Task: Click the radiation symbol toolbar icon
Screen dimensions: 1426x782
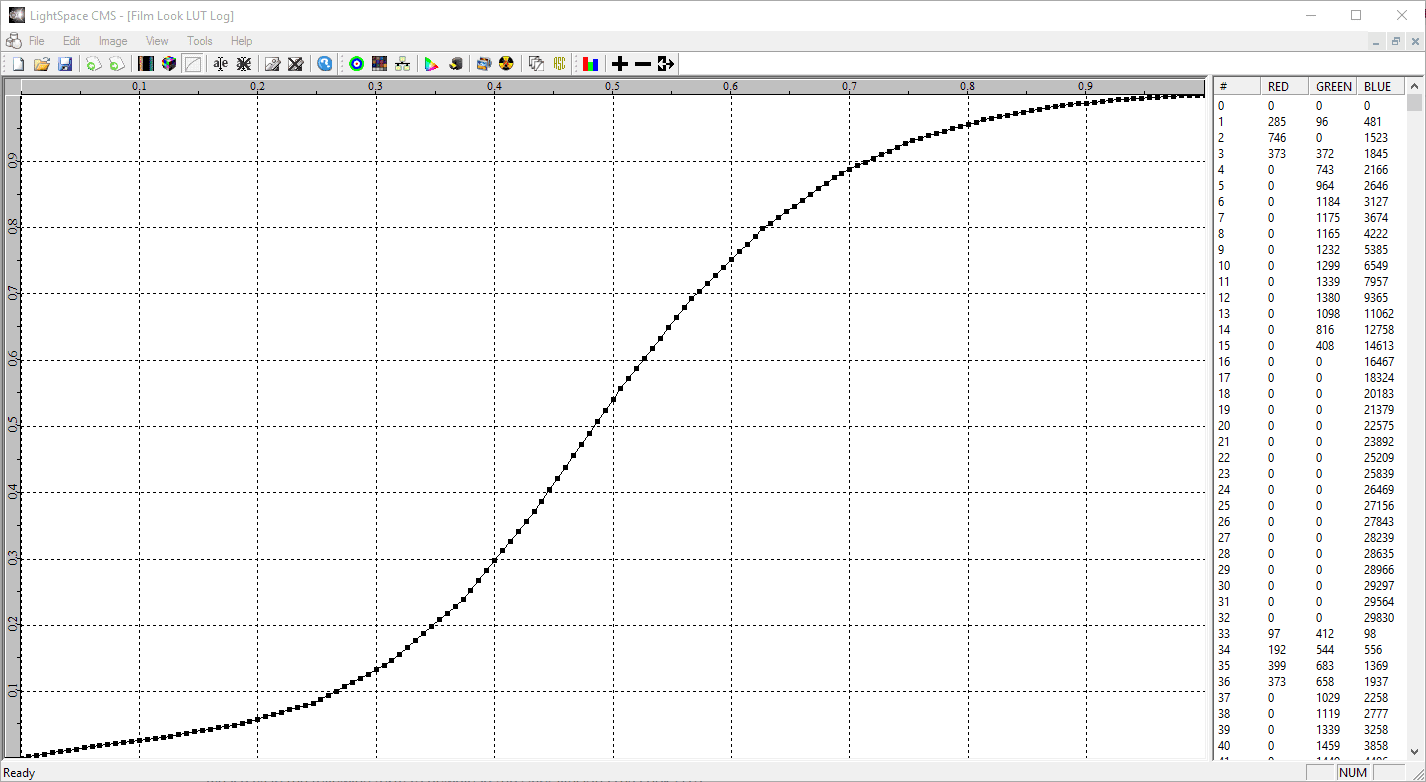Action: pyautogui.click(x=506, y=64)
